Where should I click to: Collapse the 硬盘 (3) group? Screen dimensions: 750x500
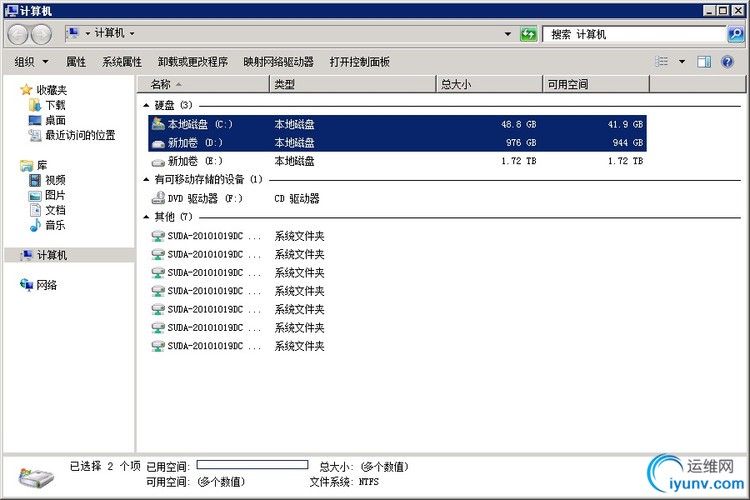(x=146, y=105)
